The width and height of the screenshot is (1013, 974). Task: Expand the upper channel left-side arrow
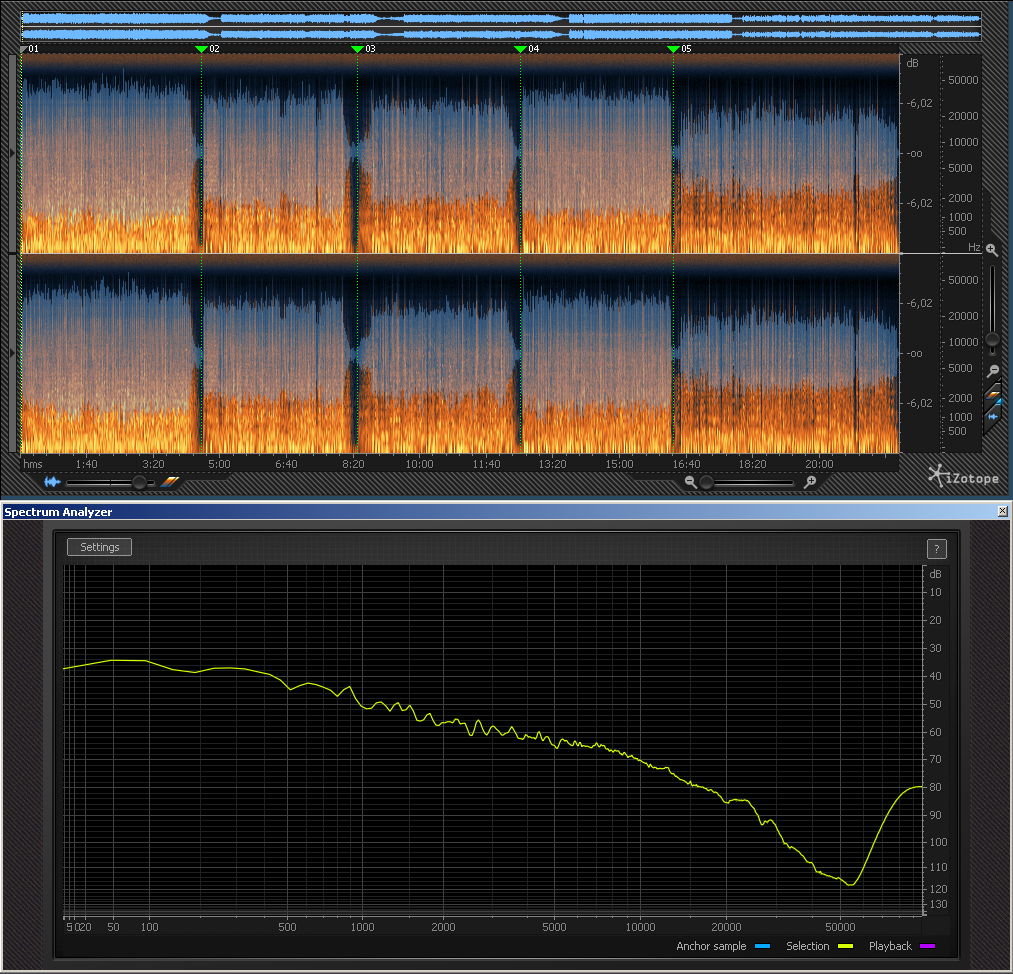[12, 153]
